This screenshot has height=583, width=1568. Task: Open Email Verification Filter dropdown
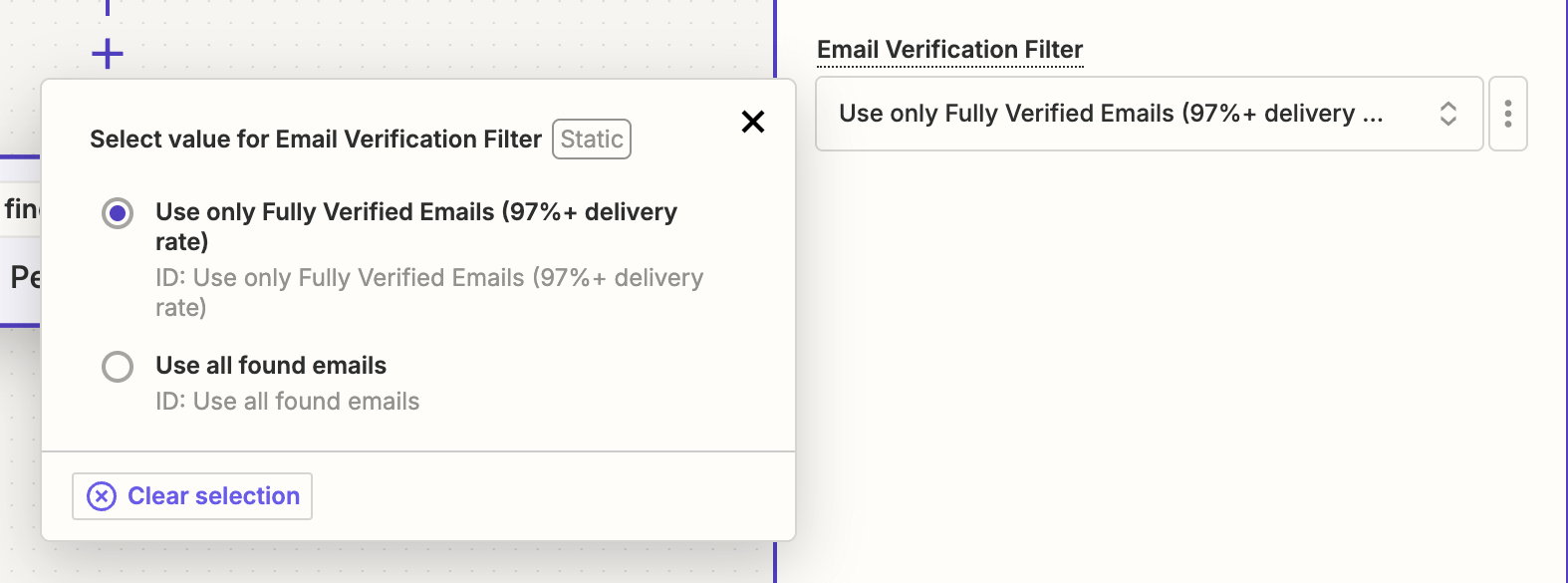tap(1150, 114)
